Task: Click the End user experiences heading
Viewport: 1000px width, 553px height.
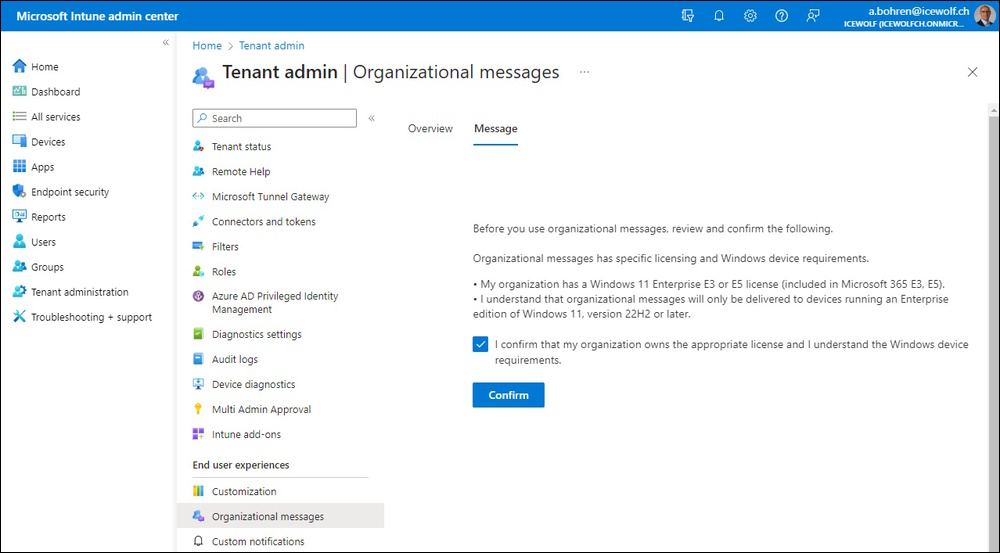Action: (x=241, y=465)
